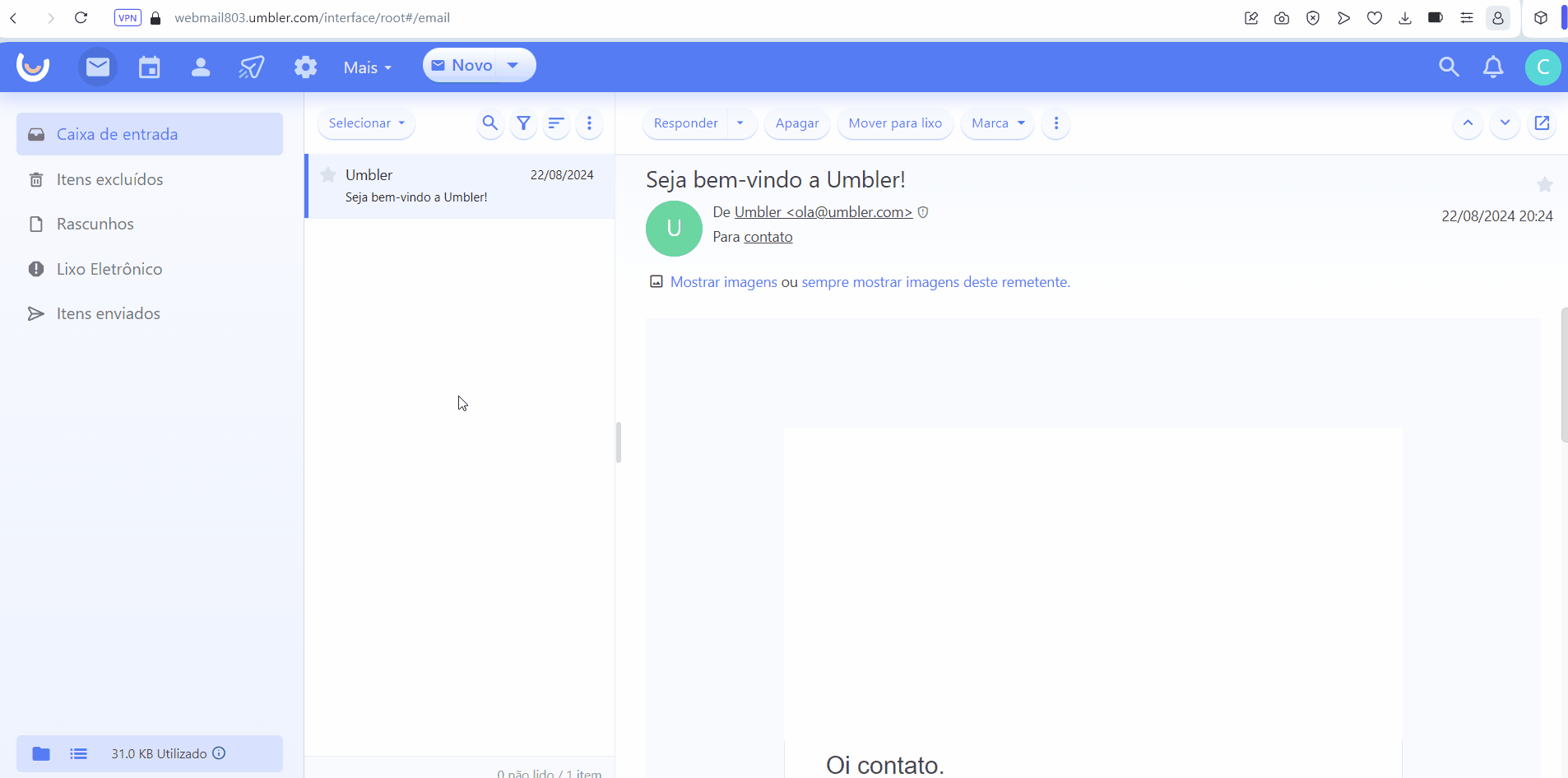Expand the Novo dropdown arrow
The height and width of the screenshot is (778, 1568).
tap(513, 65)
